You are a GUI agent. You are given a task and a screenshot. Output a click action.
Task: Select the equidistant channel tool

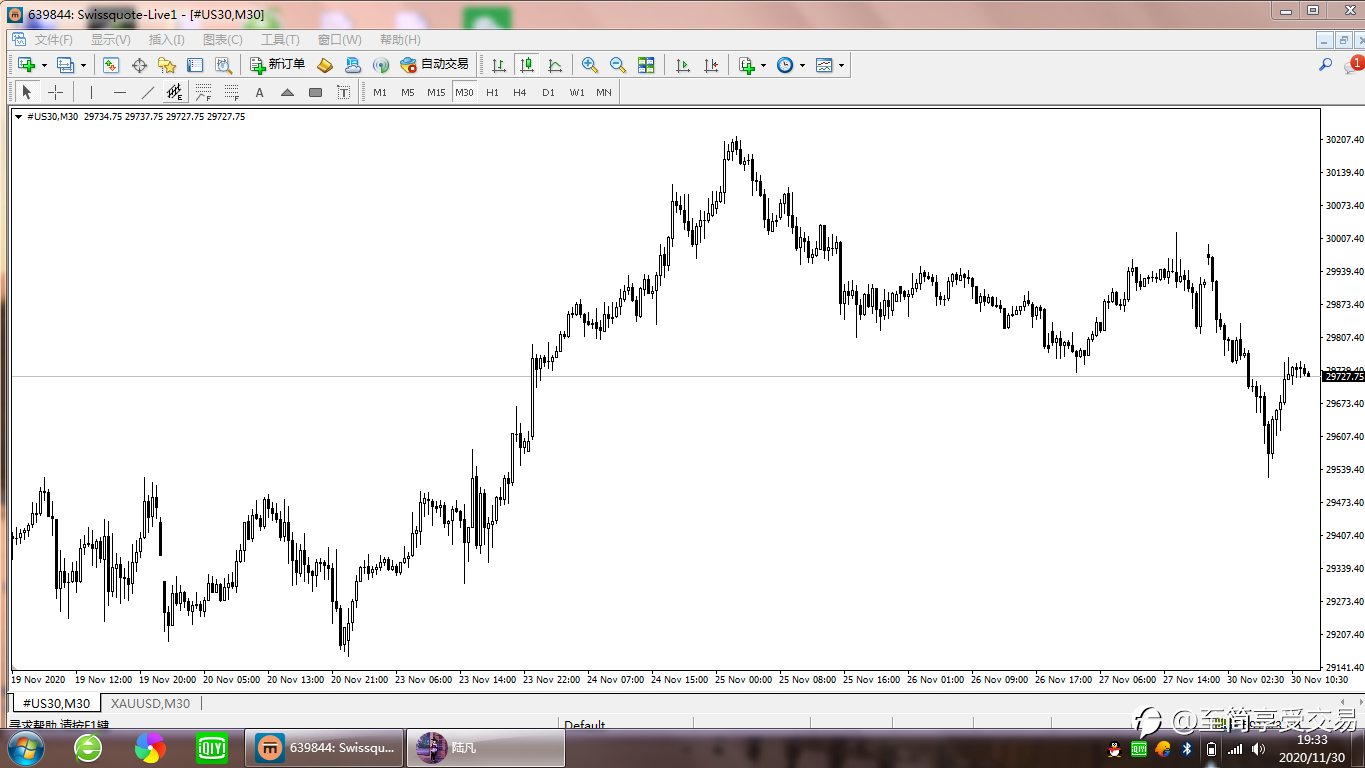tap(175, 92)
